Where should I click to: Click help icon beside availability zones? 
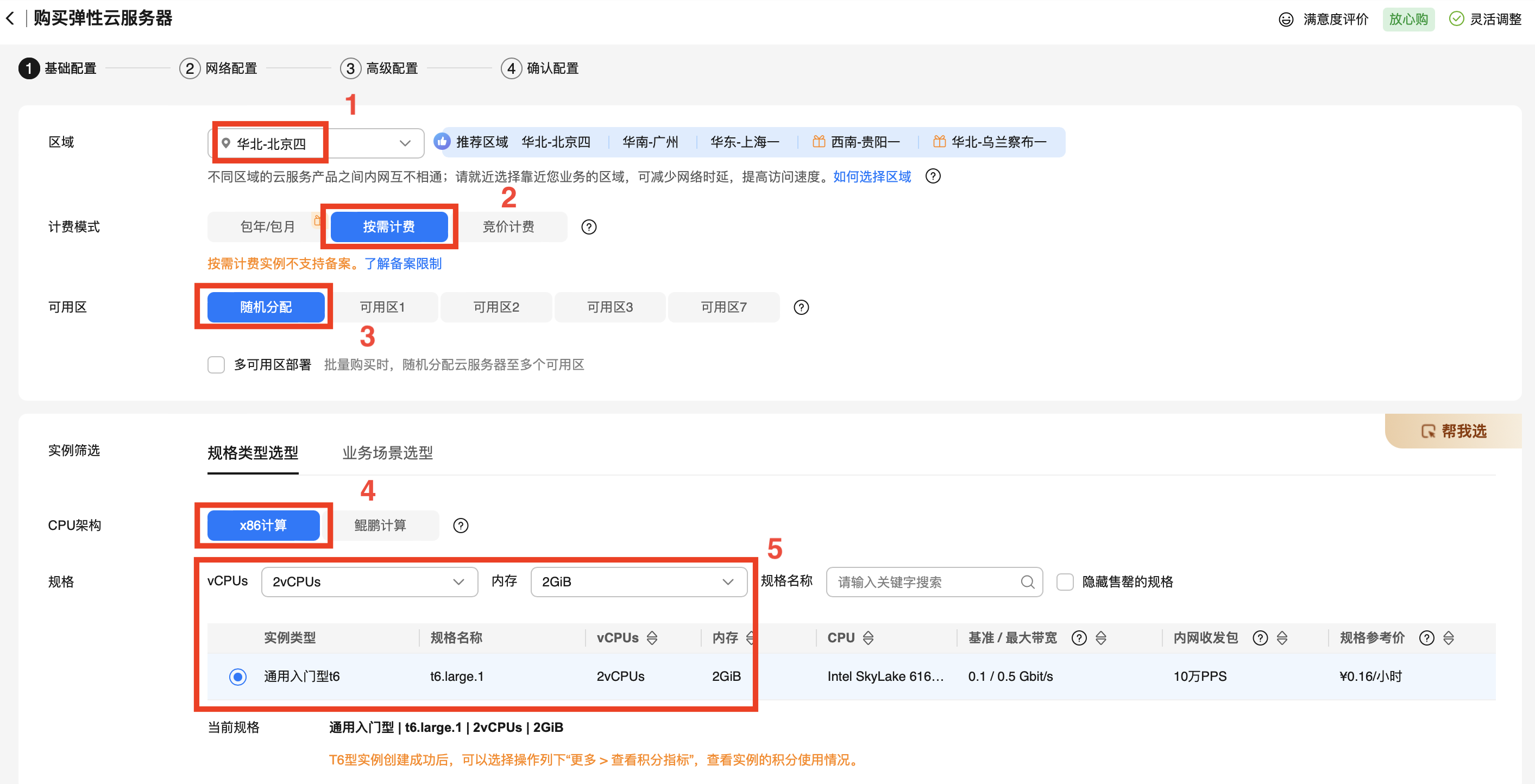(801, 307)
